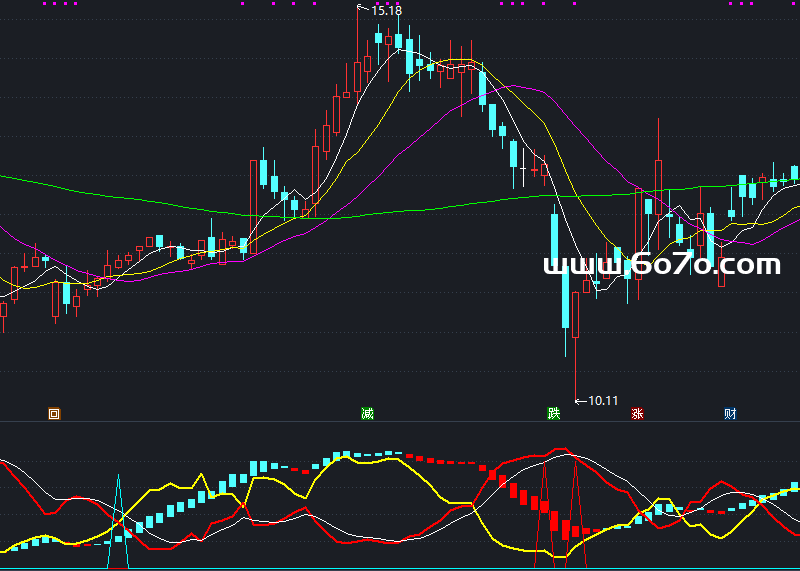Click the border between chart and indicator panel
Viewport: 800px width, 571px height.
pos(400,421)
